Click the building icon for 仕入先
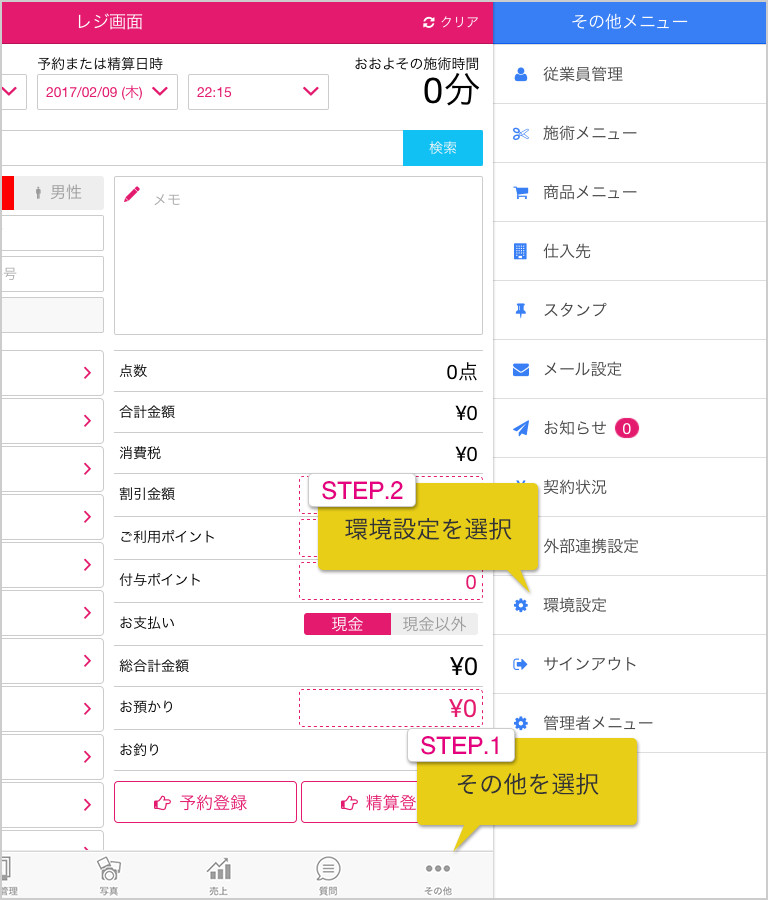The image size is (768, 900). tap(520, 251)
